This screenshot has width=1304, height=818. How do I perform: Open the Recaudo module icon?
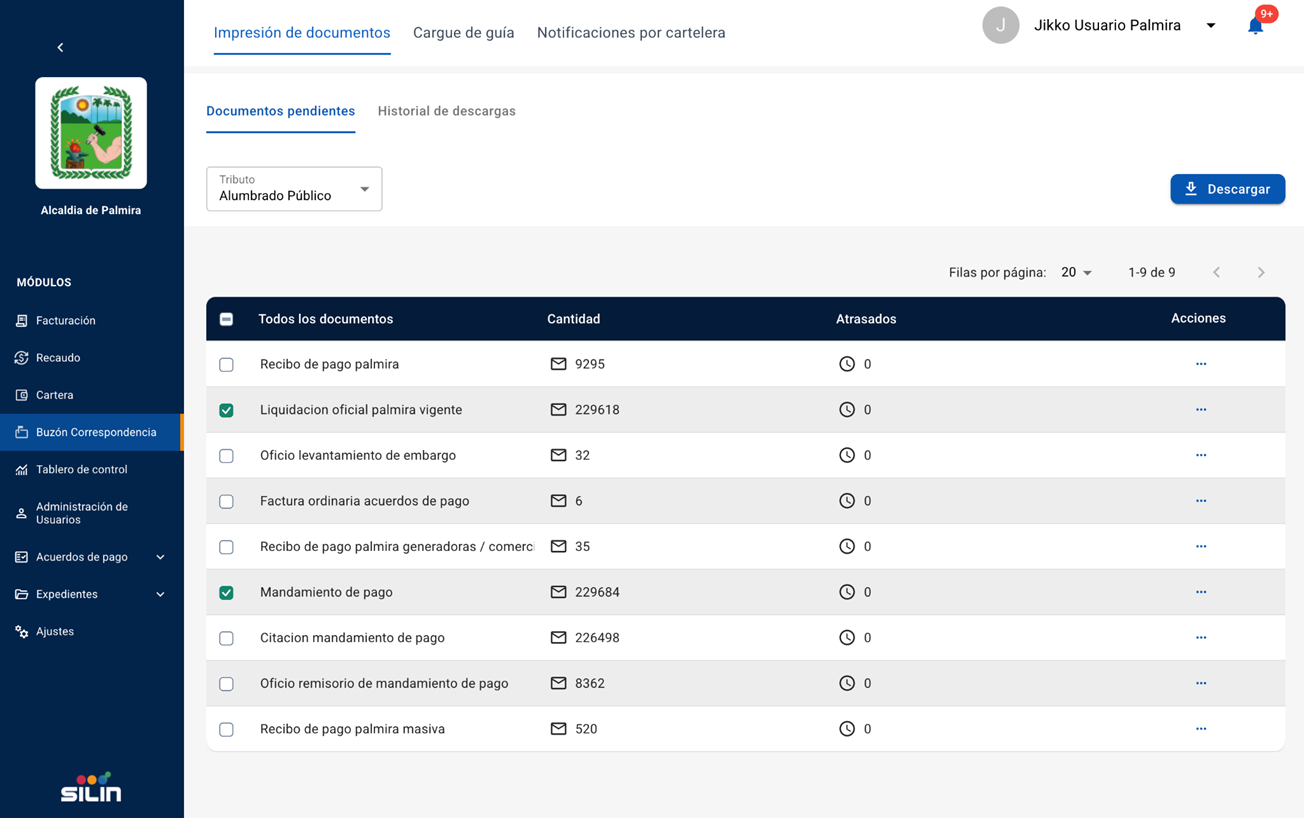22,358
